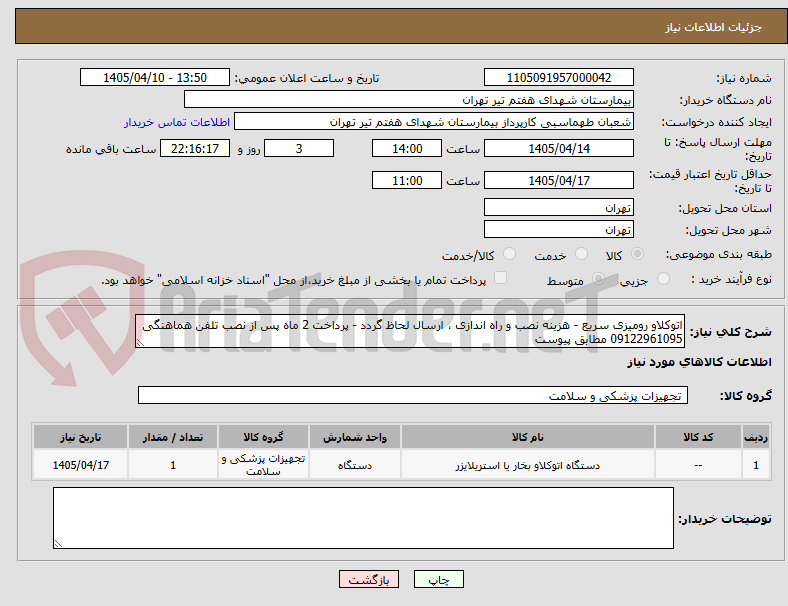Click the unit cell دستگاه
The image size is (788, 606).
[355, 465]
